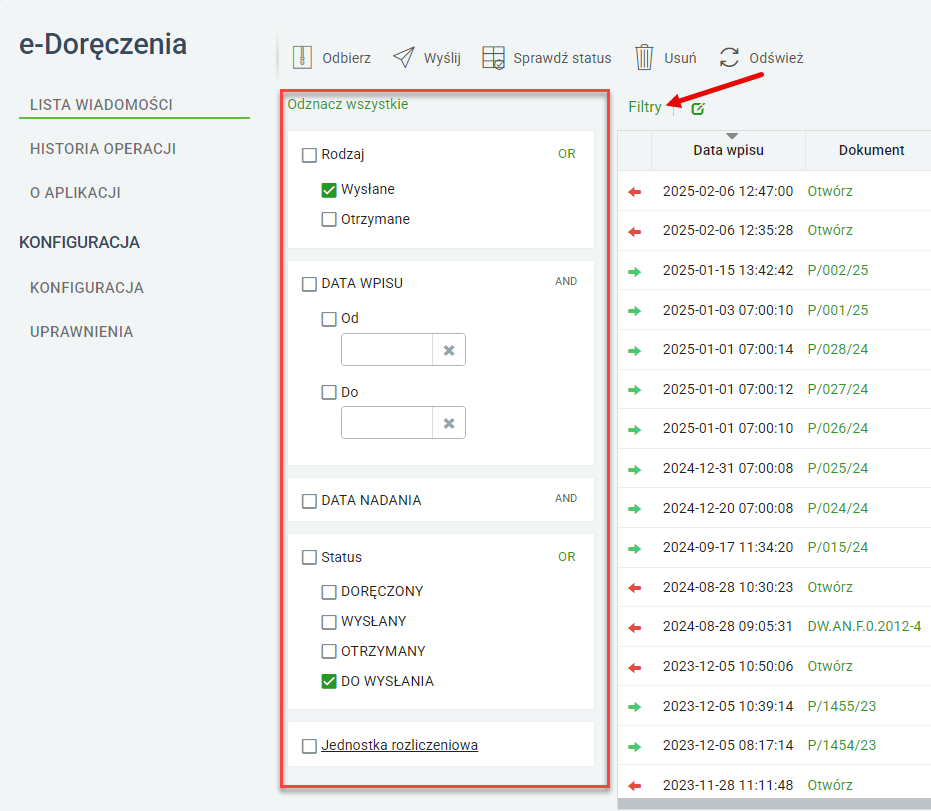The image size is (931, 811).
Task: Toggle the Jednostka rozliczeniowa checkbox
Action: coord(309,746)
